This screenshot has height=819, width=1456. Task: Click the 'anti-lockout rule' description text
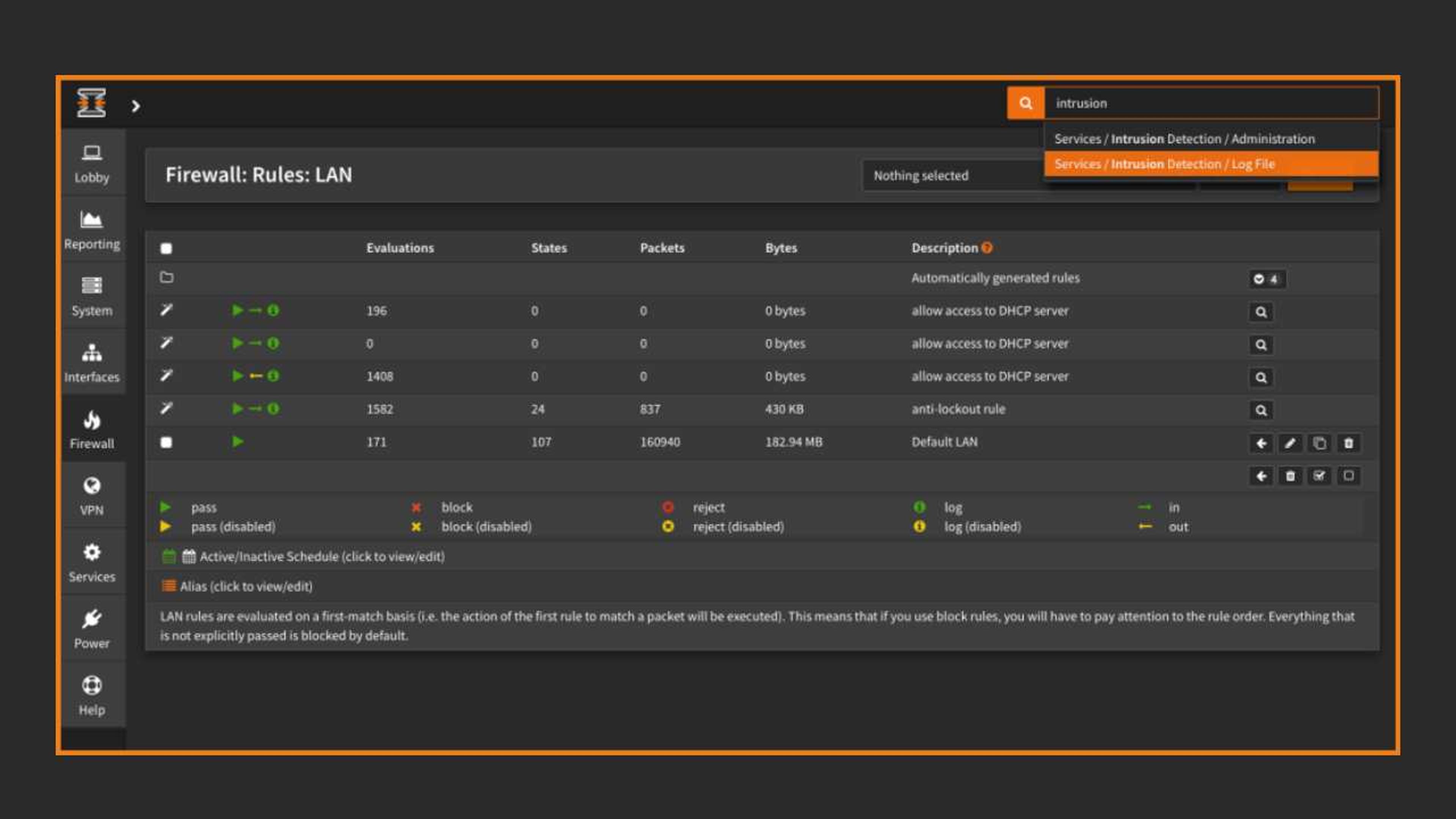(958, 409)
